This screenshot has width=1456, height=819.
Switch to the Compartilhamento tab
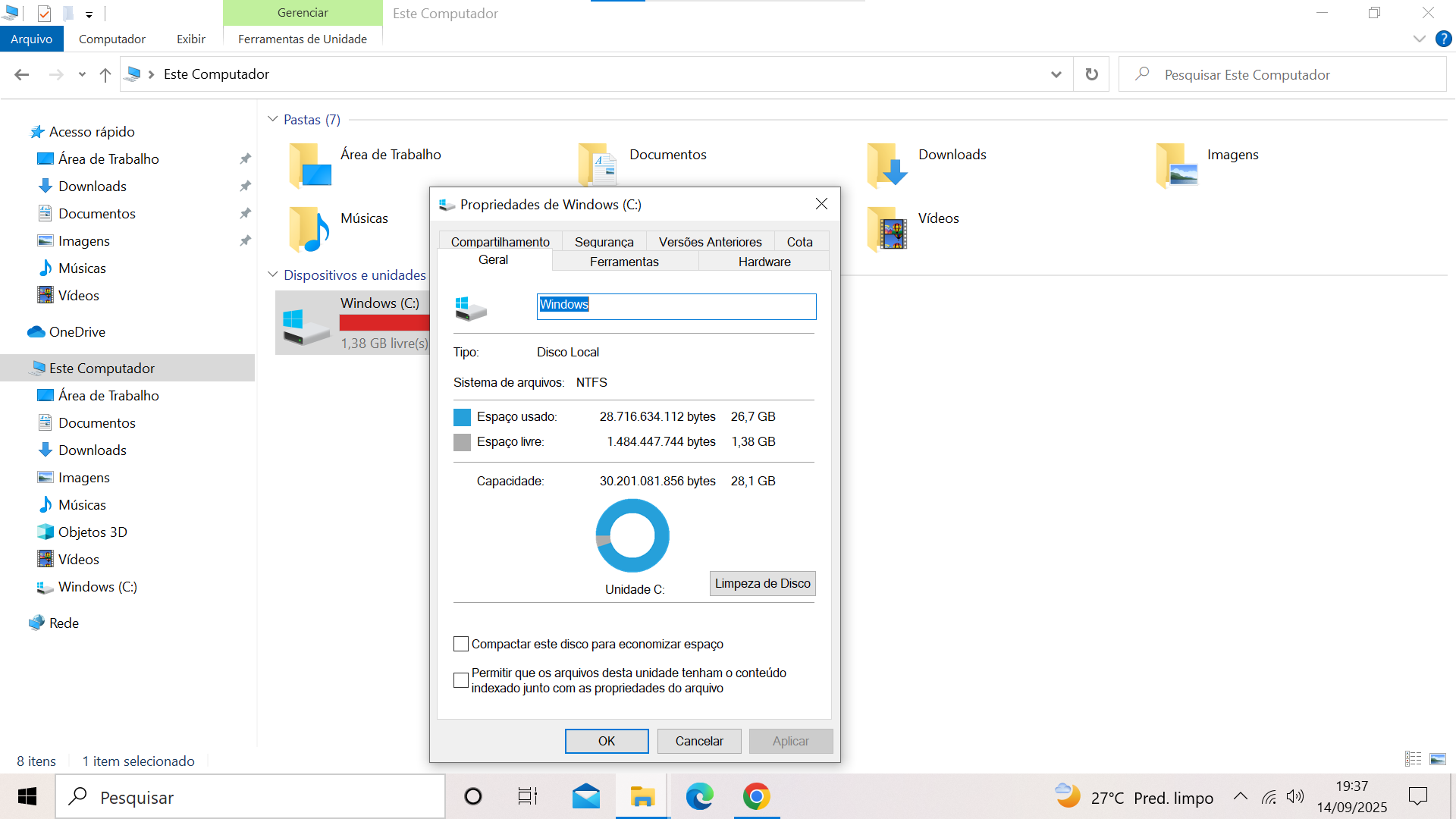point(500,241)
